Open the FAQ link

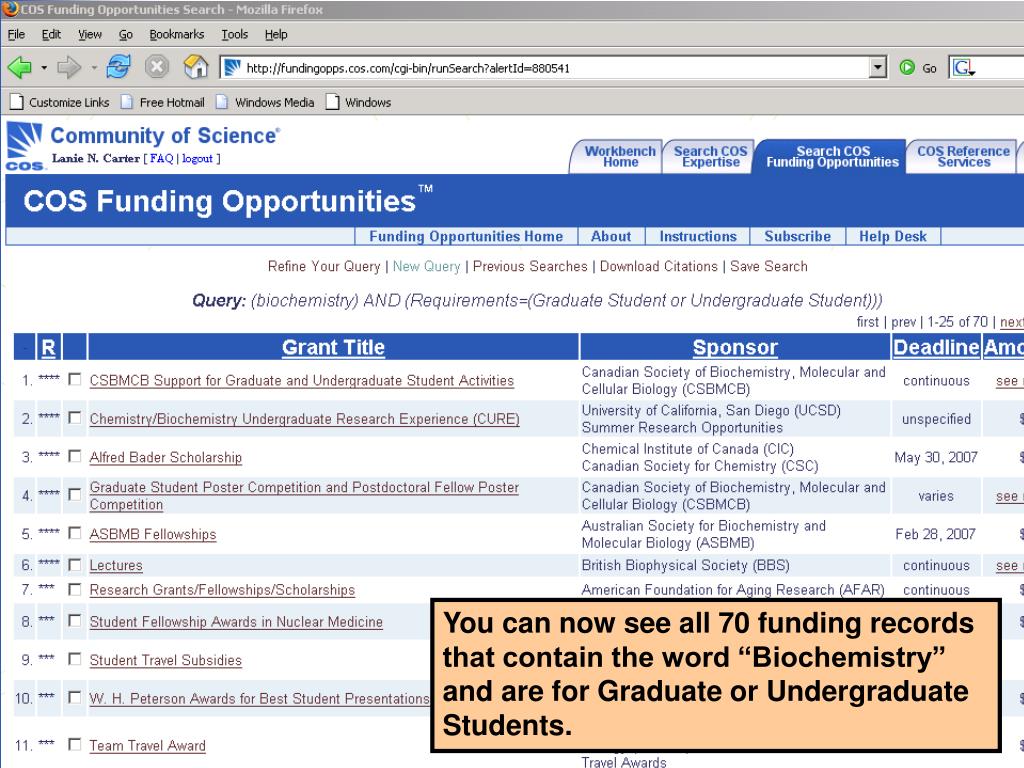coord(161,159)
